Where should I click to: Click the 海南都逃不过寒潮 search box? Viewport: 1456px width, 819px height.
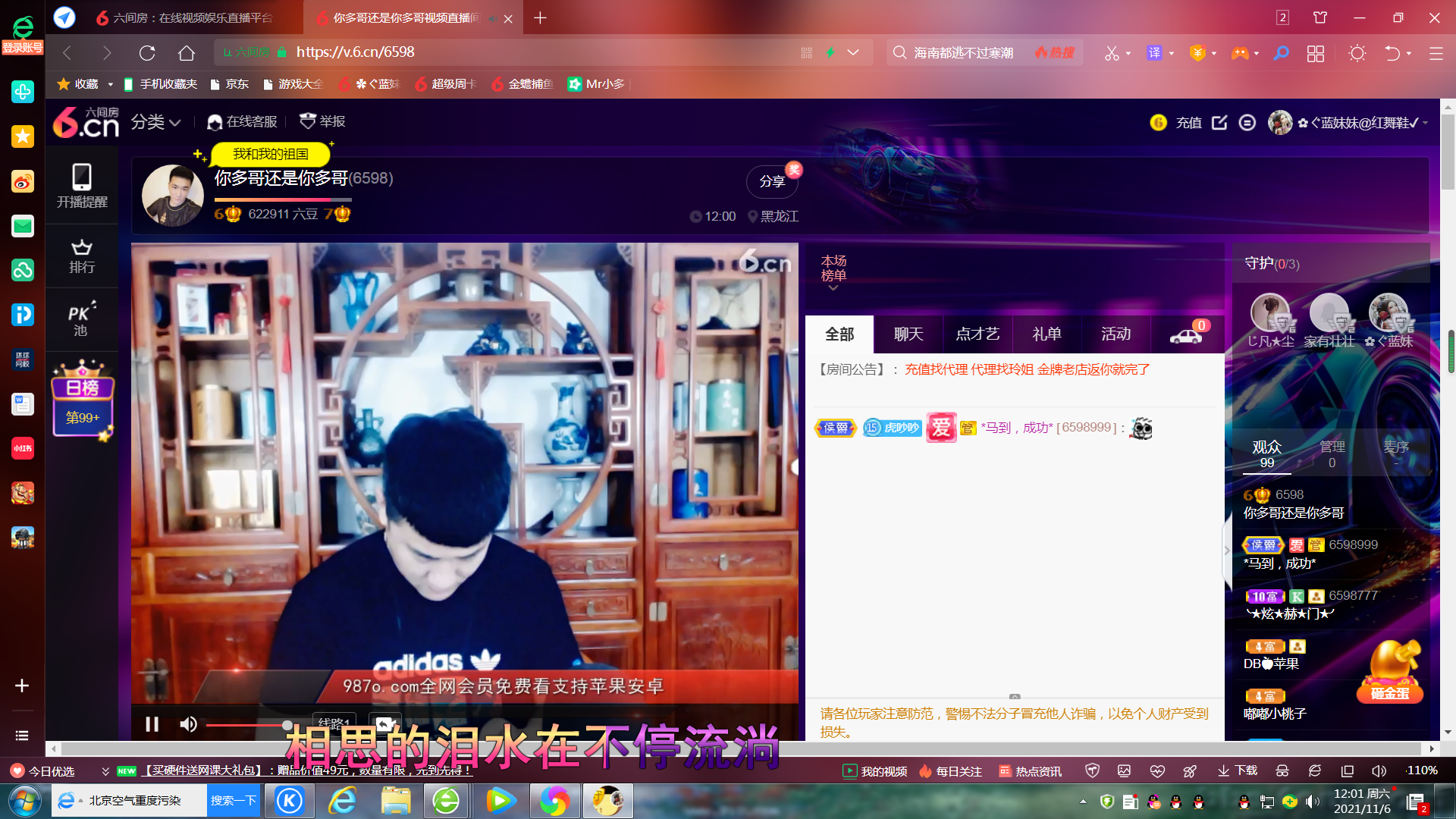click(x=963, y=52)
